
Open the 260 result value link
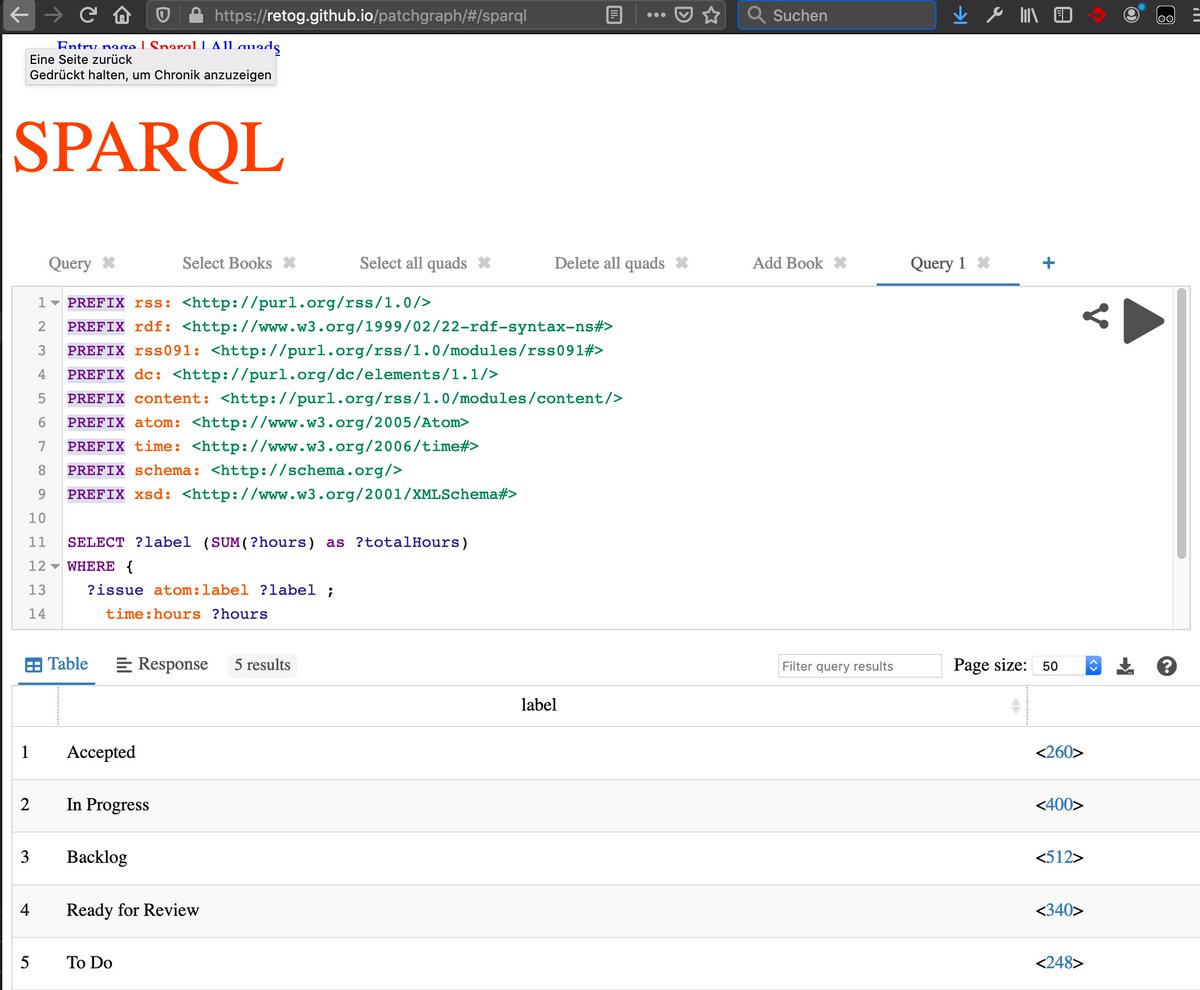[1059, 752]
